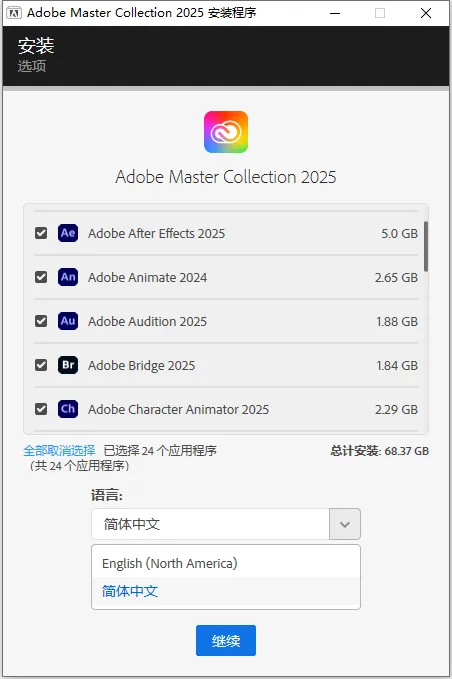Collapse the language dropdown arrow
452x679 pixels.
pyautogui.click(x=345, y=524)
